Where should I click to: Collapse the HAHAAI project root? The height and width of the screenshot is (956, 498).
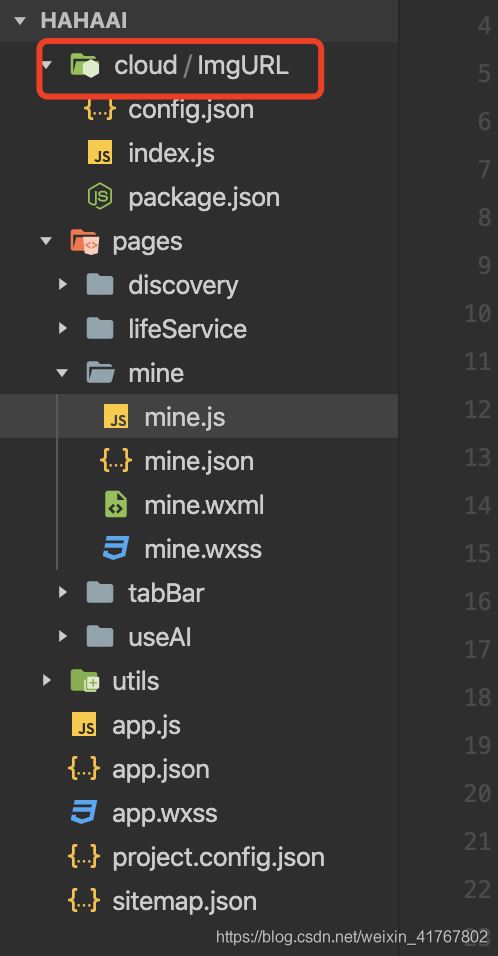[20, 21]
